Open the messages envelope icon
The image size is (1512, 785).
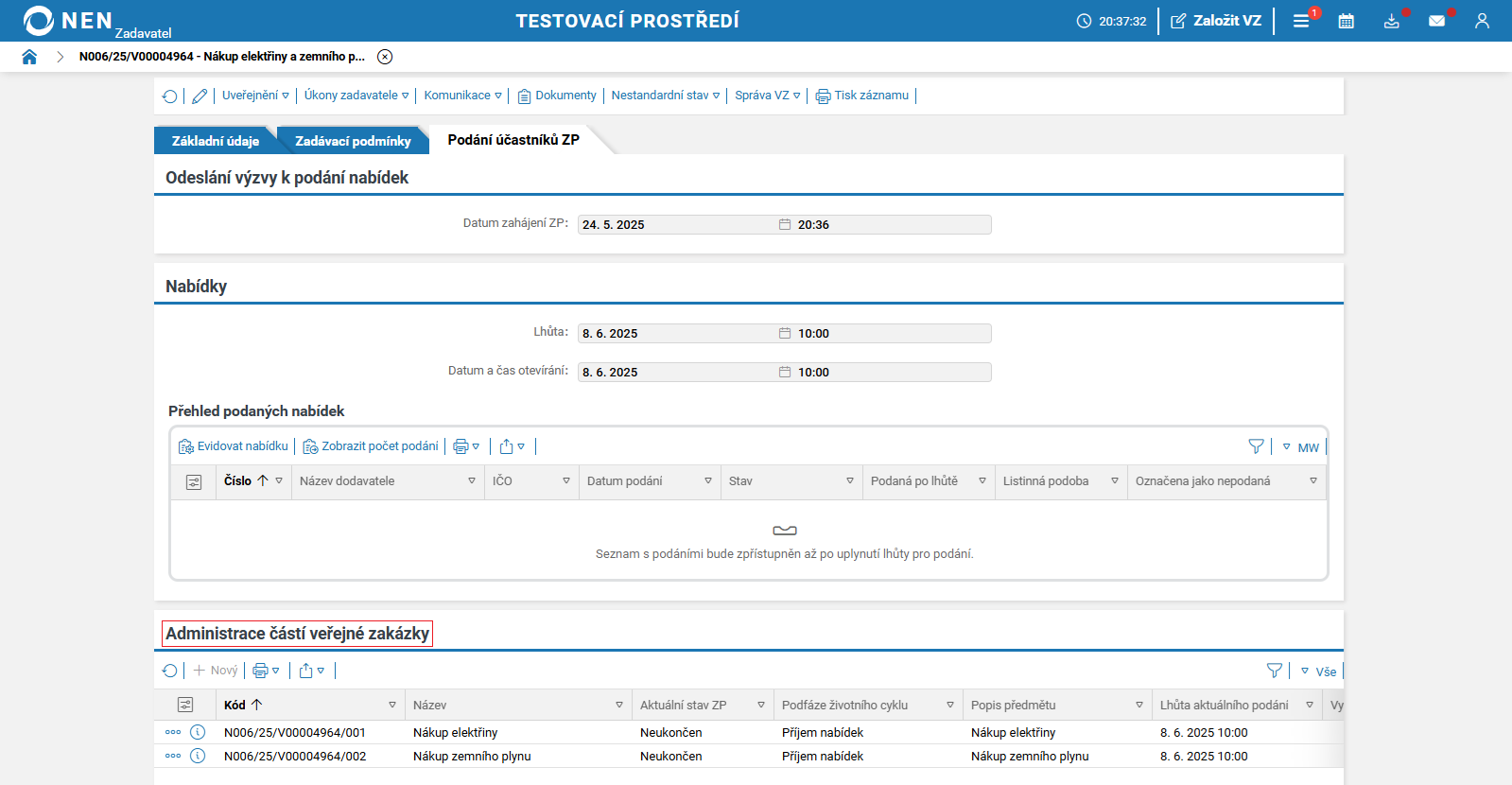tap(1436, 21)
